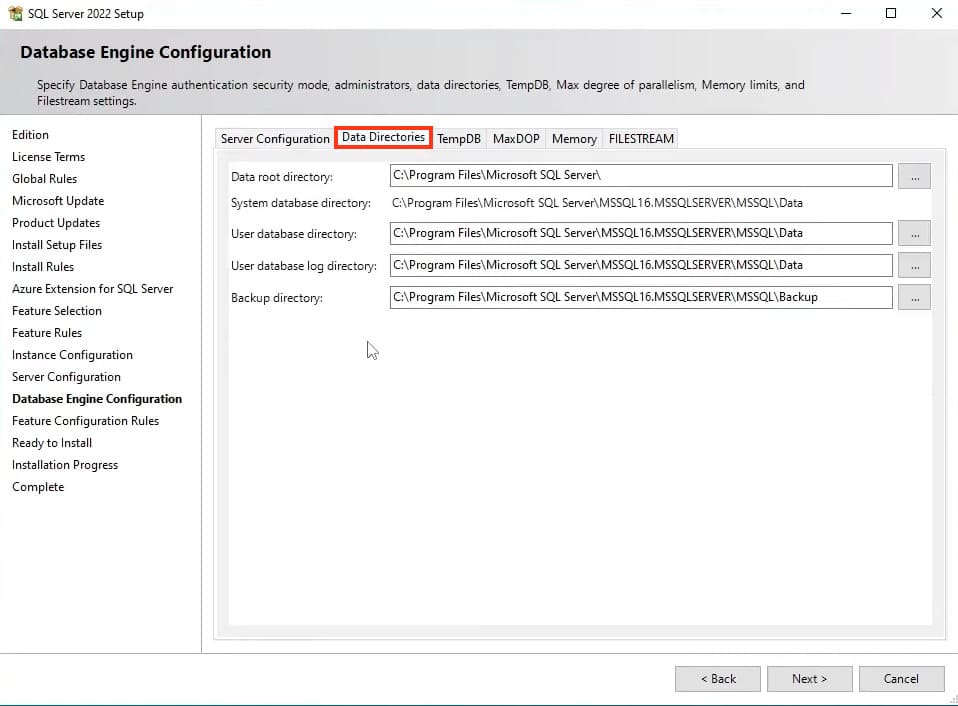The height and width of the screenshot is (706, 958).
Task: Open the TempDB tab
Action: click(x=459, y=139)
